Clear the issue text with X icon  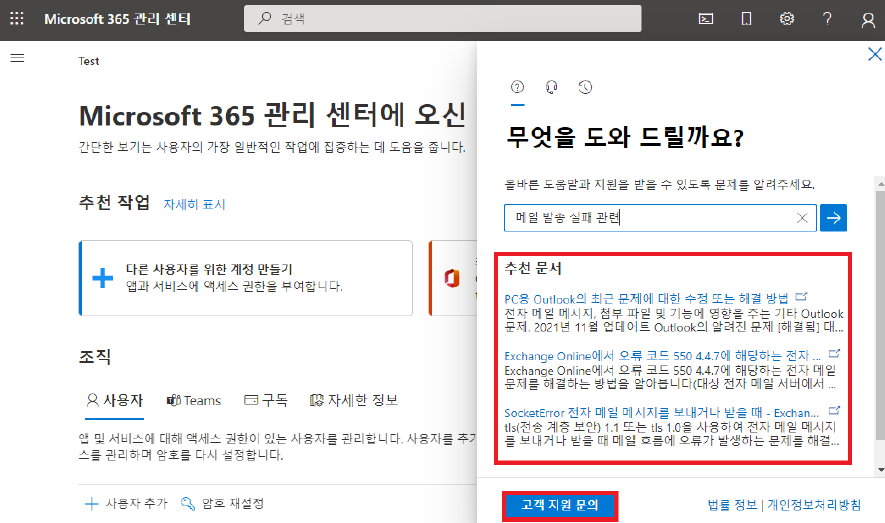[x=802, y=218]
